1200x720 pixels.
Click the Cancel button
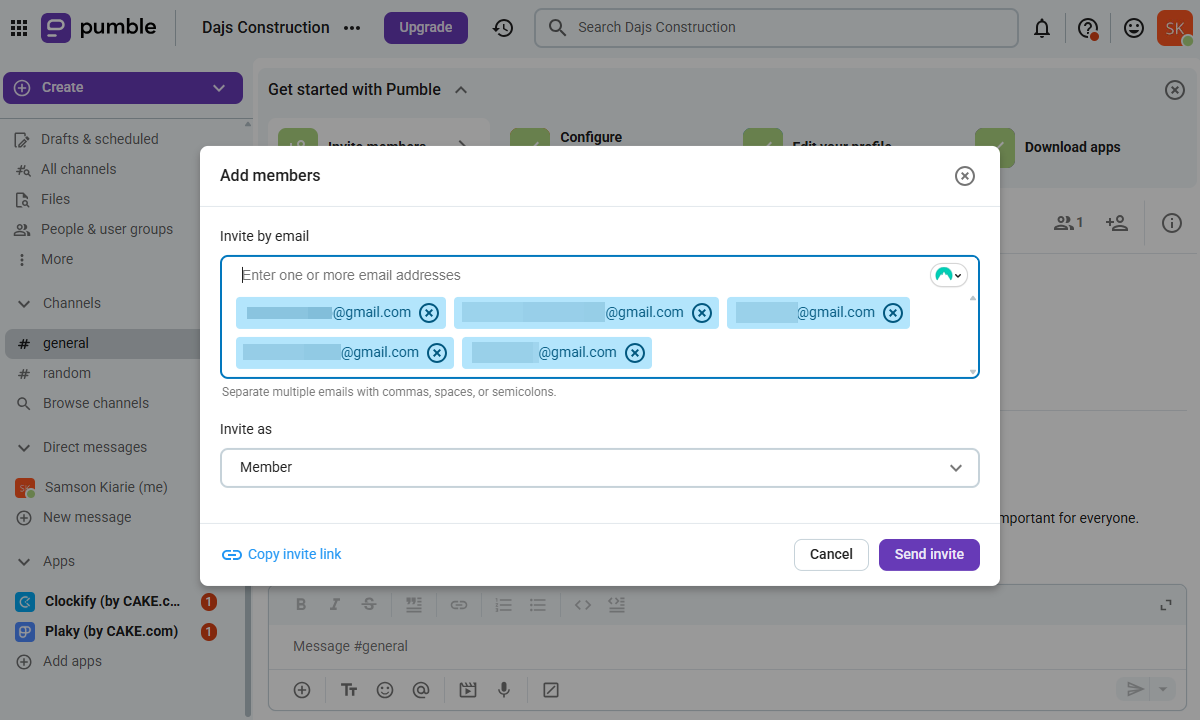tap(831, 554)
